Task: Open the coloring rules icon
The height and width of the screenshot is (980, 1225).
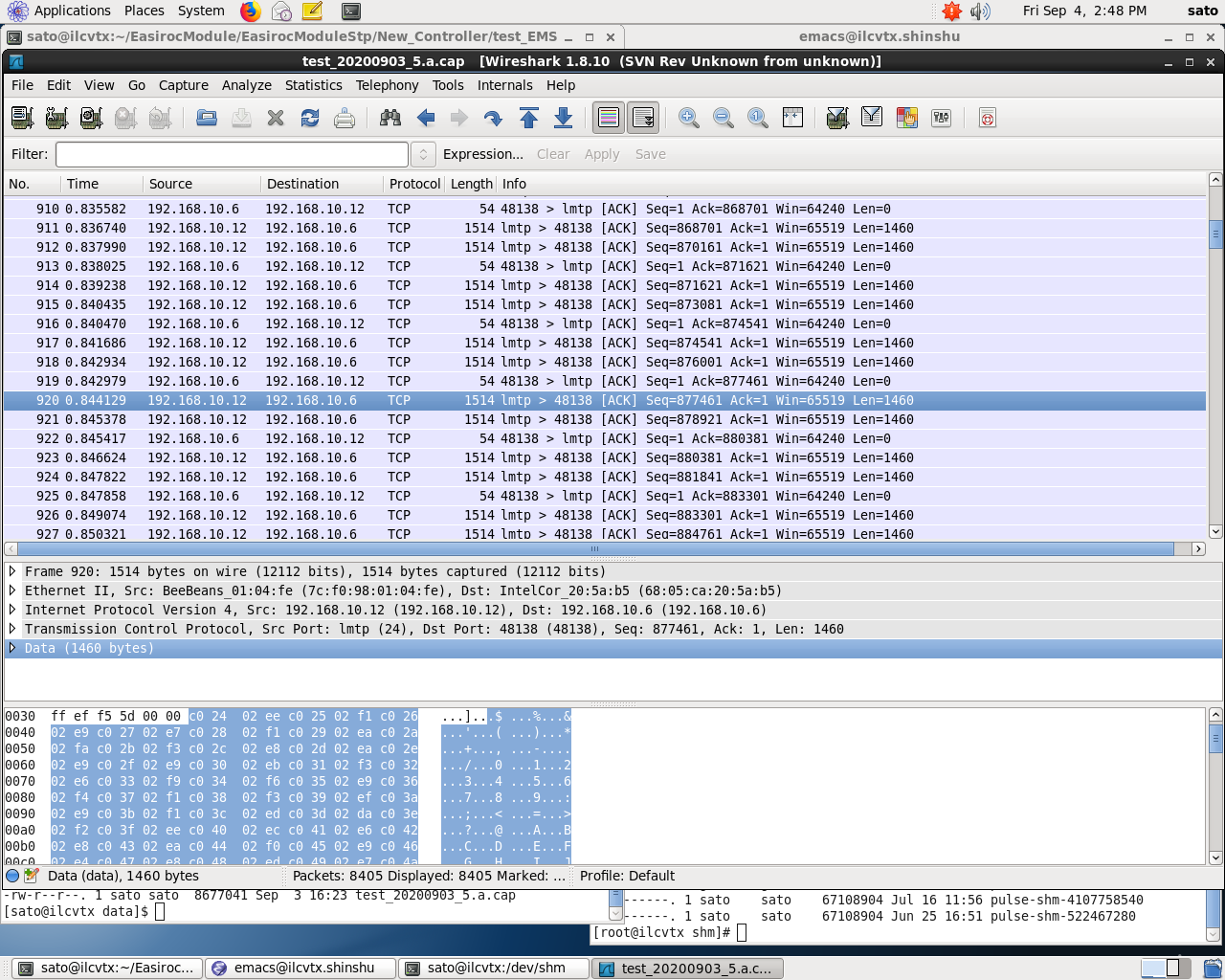Action: pos(907,118)
